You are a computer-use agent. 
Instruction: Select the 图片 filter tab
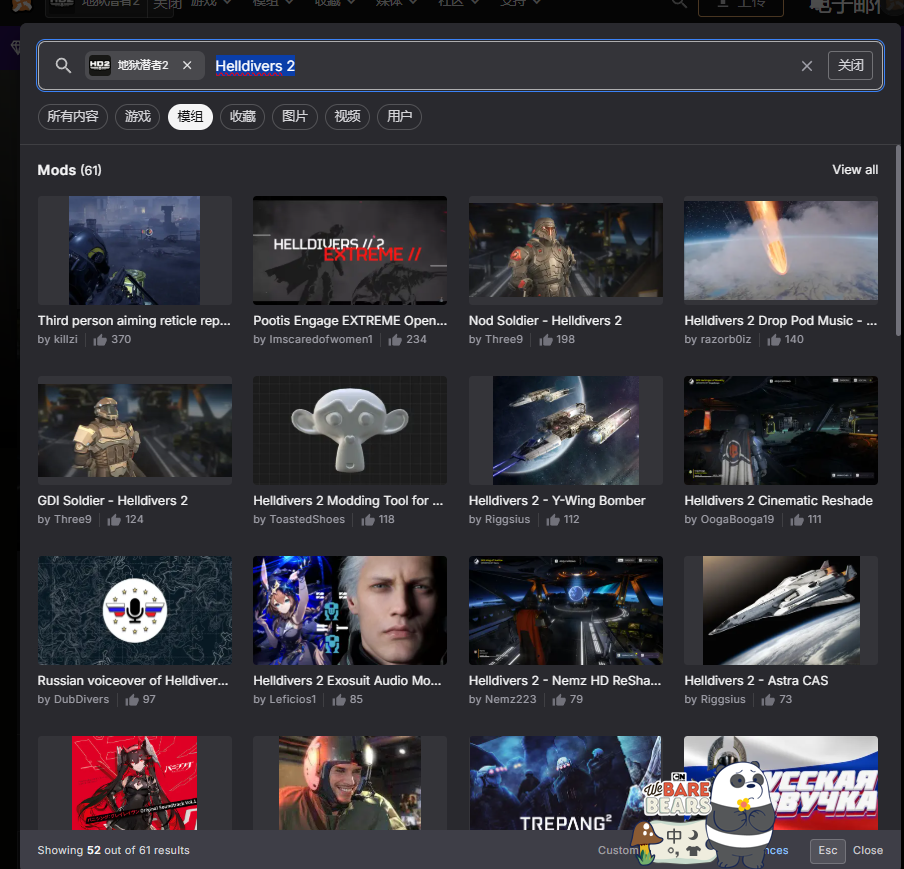click(295, 117)
